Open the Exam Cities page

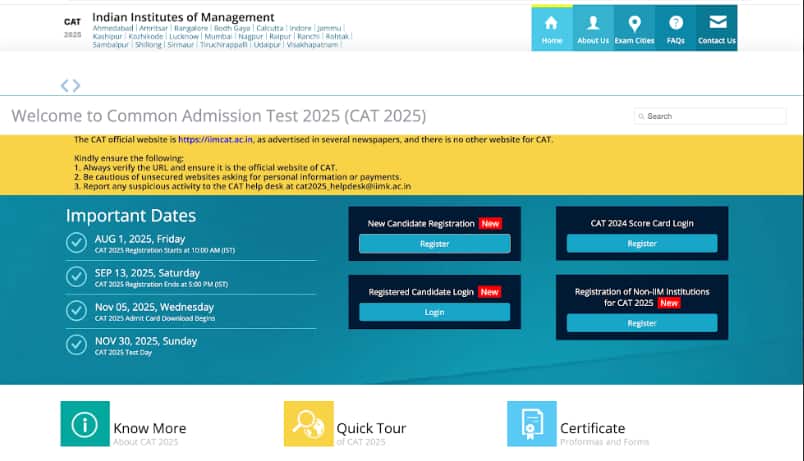click(x=634, y=28)
